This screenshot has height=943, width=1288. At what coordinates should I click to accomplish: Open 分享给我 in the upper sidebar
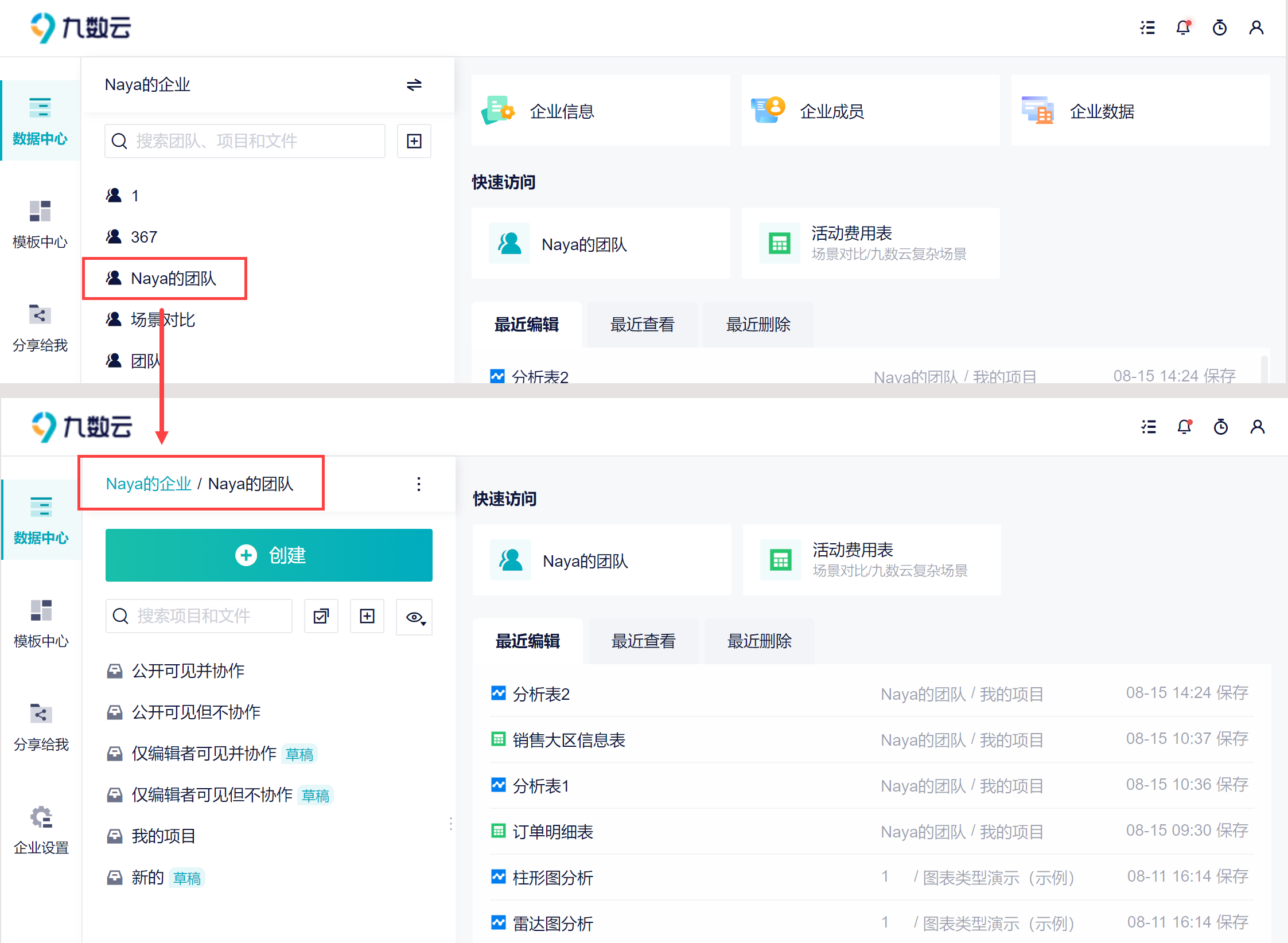[x=40, y=327]
